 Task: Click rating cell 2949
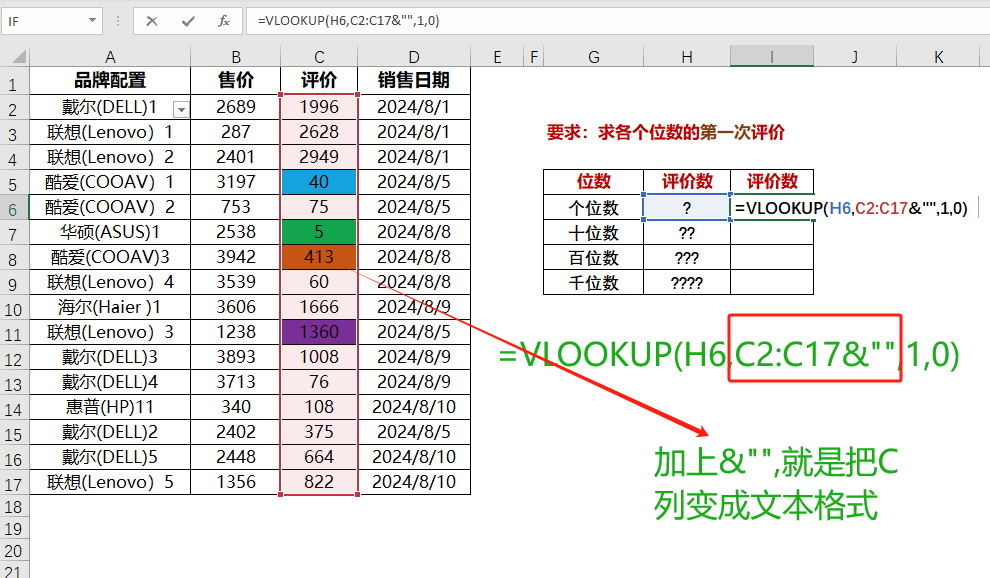pyautogui.click(x=319, y=157)
